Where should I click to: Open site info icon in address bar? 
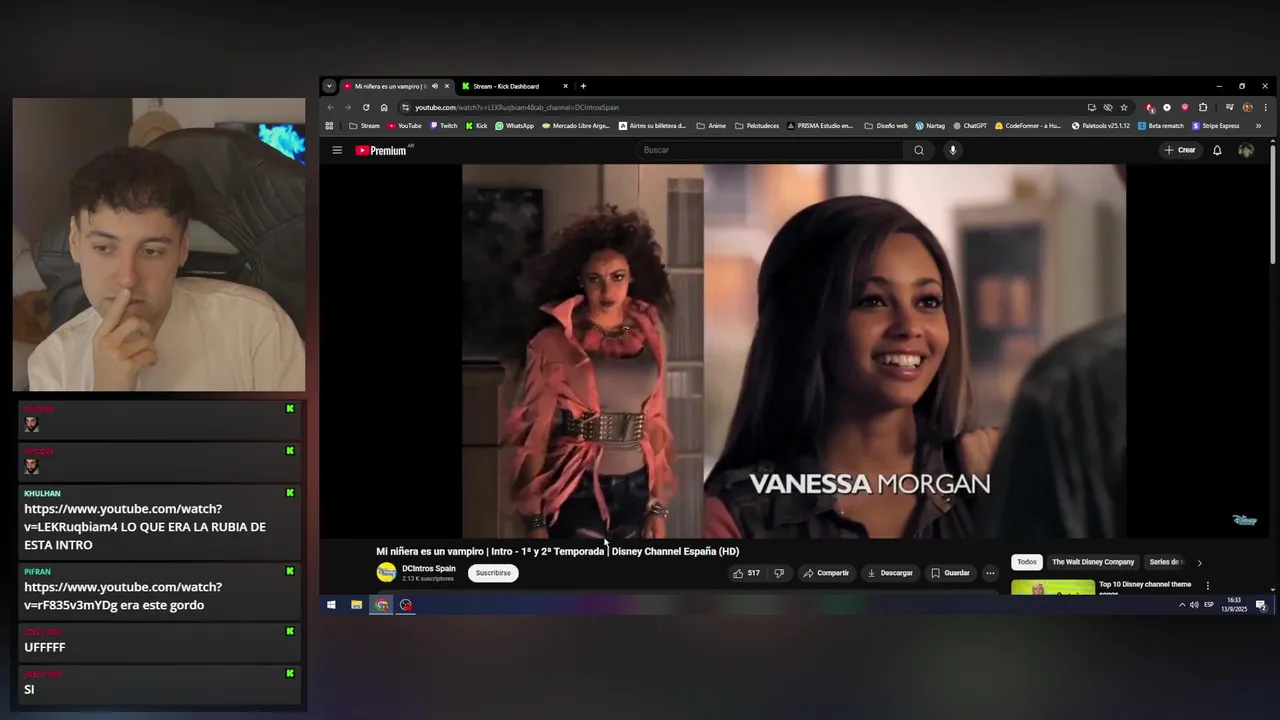coord(405,107)
